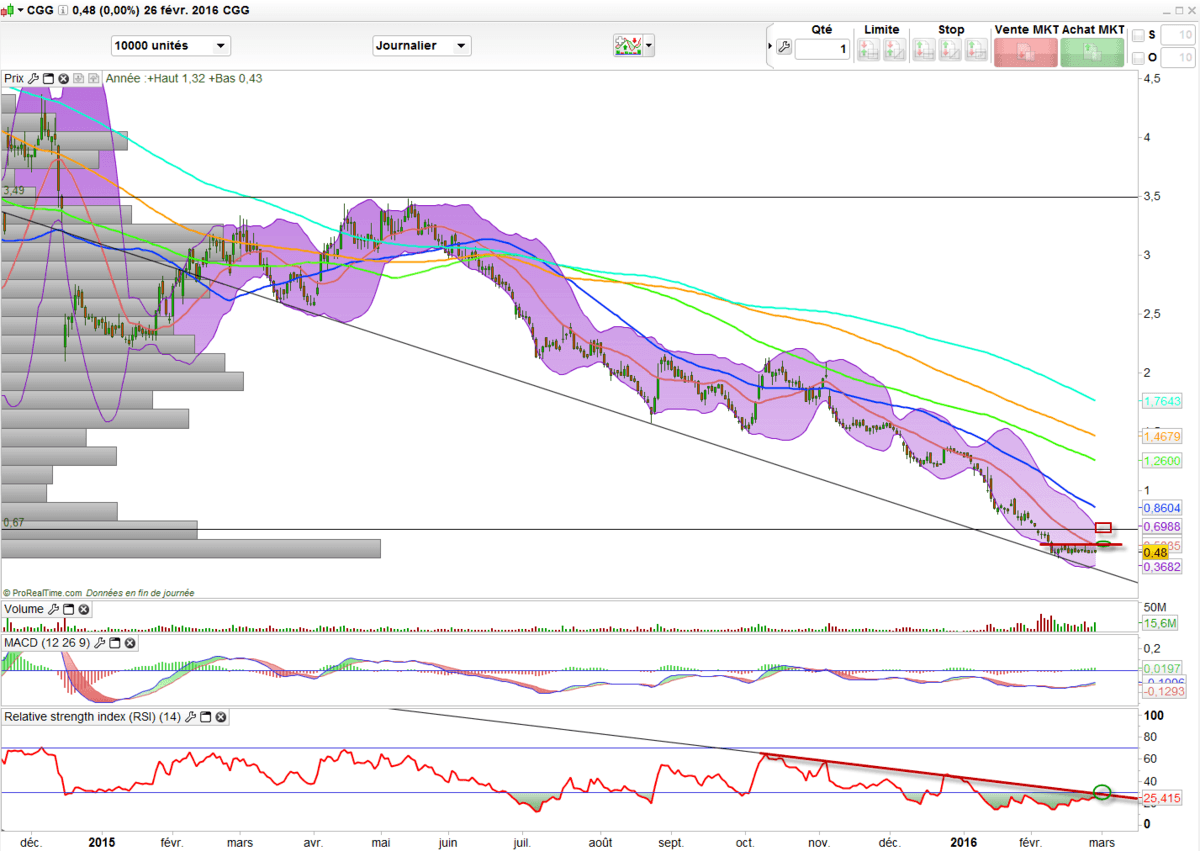Image resolution: width=1200 pixels, height=851 pixels.
Task: Click the CGG info icon
Action: tap(63, 11)
